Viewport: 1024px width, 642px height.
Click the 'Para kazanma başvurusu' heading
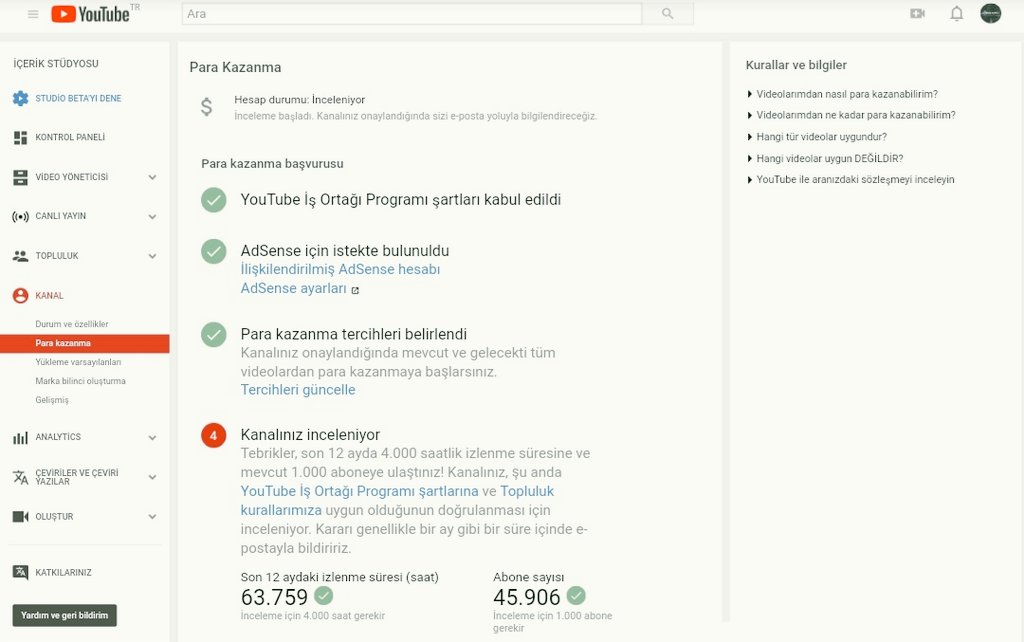pyautogui.click(x=272, y=164)
